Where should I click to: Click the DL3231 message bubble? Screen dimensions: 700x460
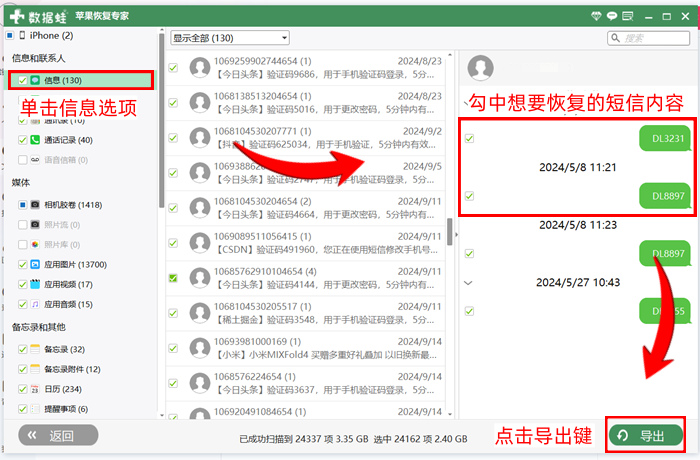[x=667, y=138]
